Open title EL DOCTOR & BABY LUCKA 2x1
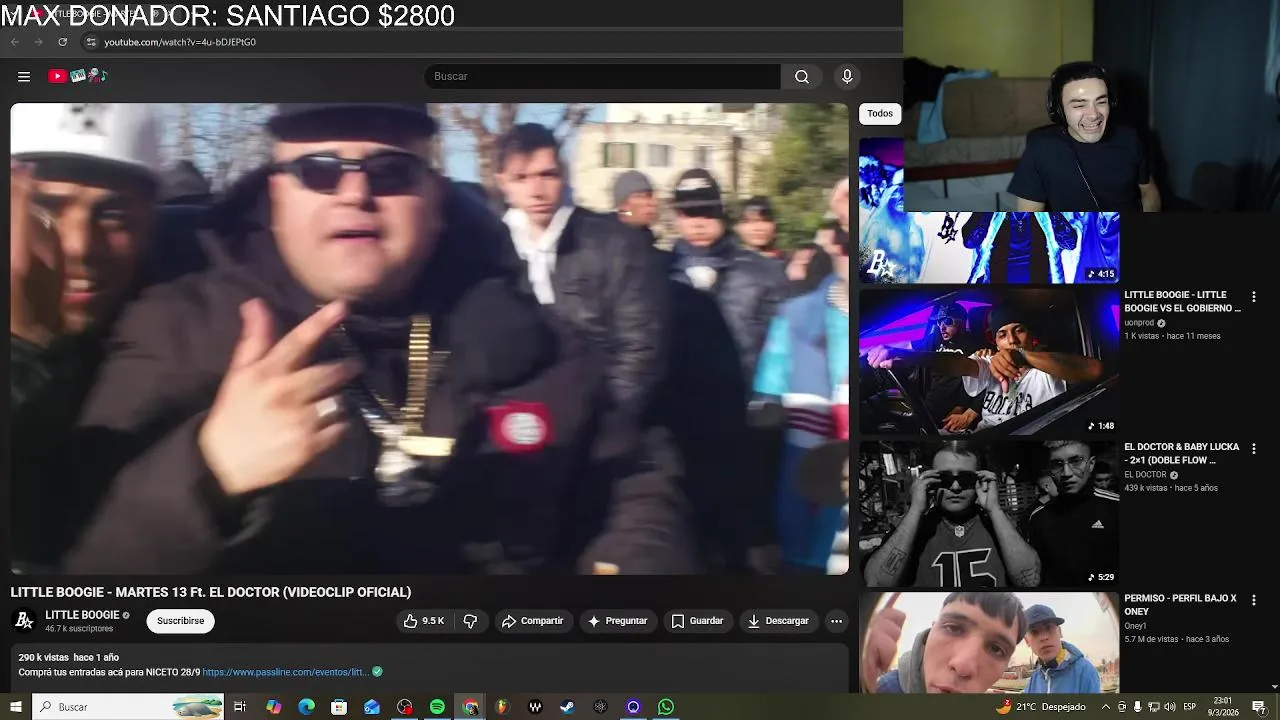 (x=1181, y=453)
